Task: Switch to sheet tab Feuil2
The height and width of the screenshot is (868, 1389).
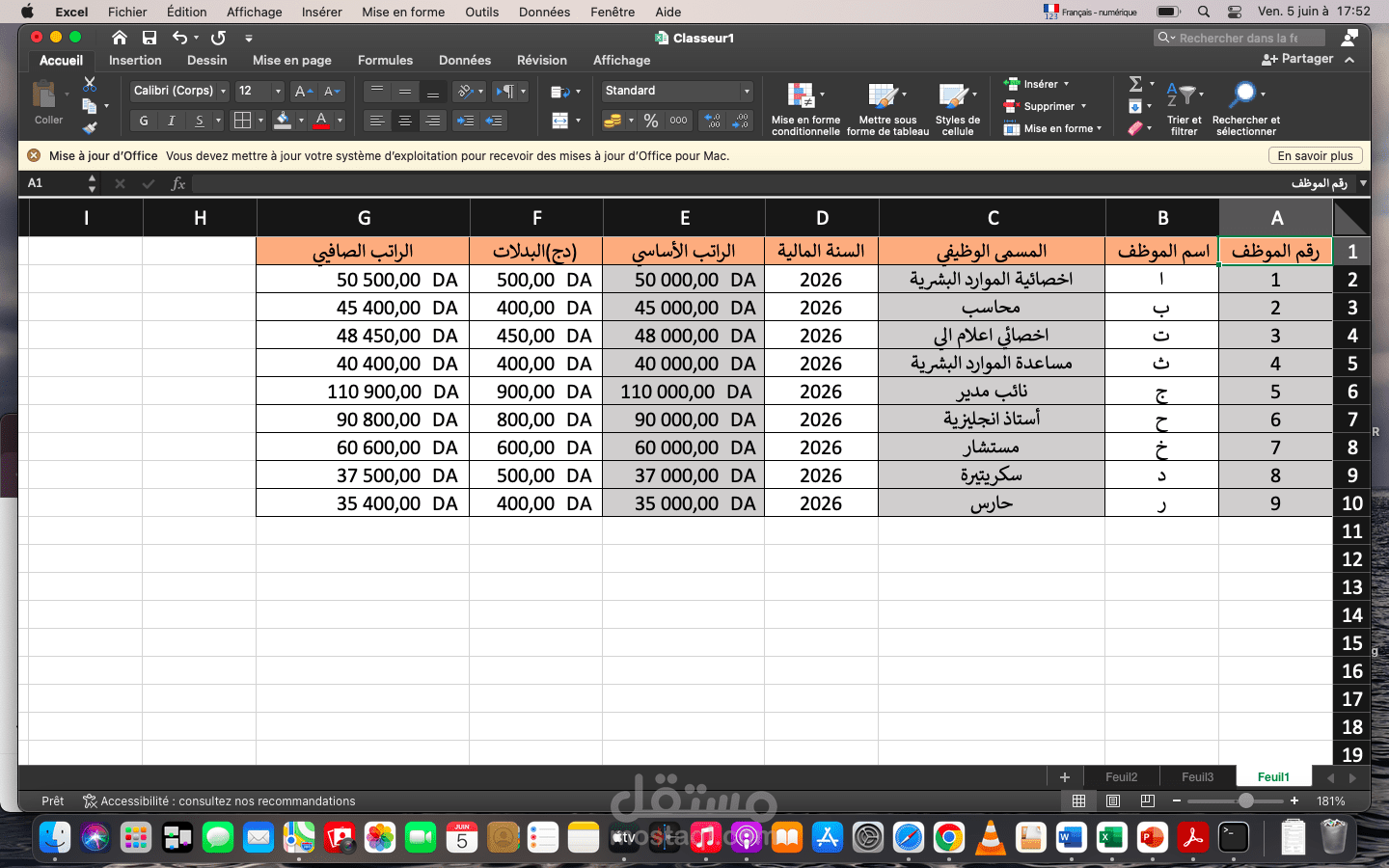Action: coord(1121,777)
